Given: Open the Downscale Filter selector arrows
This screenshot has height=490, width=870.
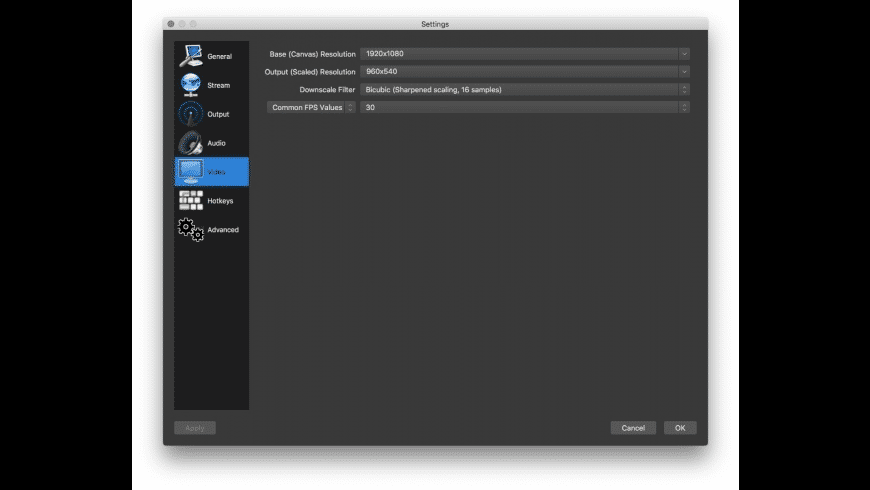Looking at the screenshot, I should (684, 89).
